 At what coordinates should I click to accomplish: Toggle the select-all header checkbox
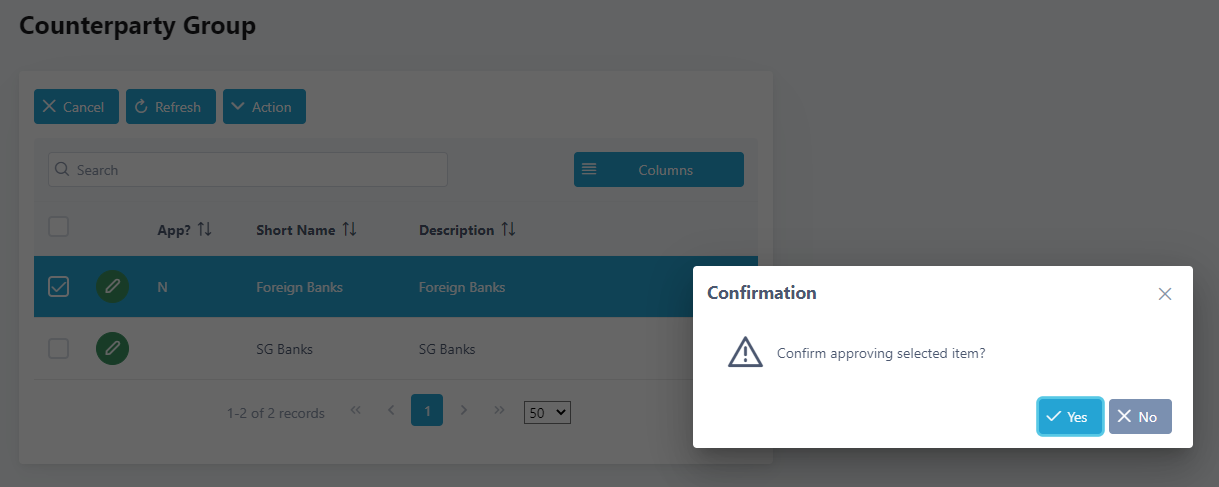59,227
